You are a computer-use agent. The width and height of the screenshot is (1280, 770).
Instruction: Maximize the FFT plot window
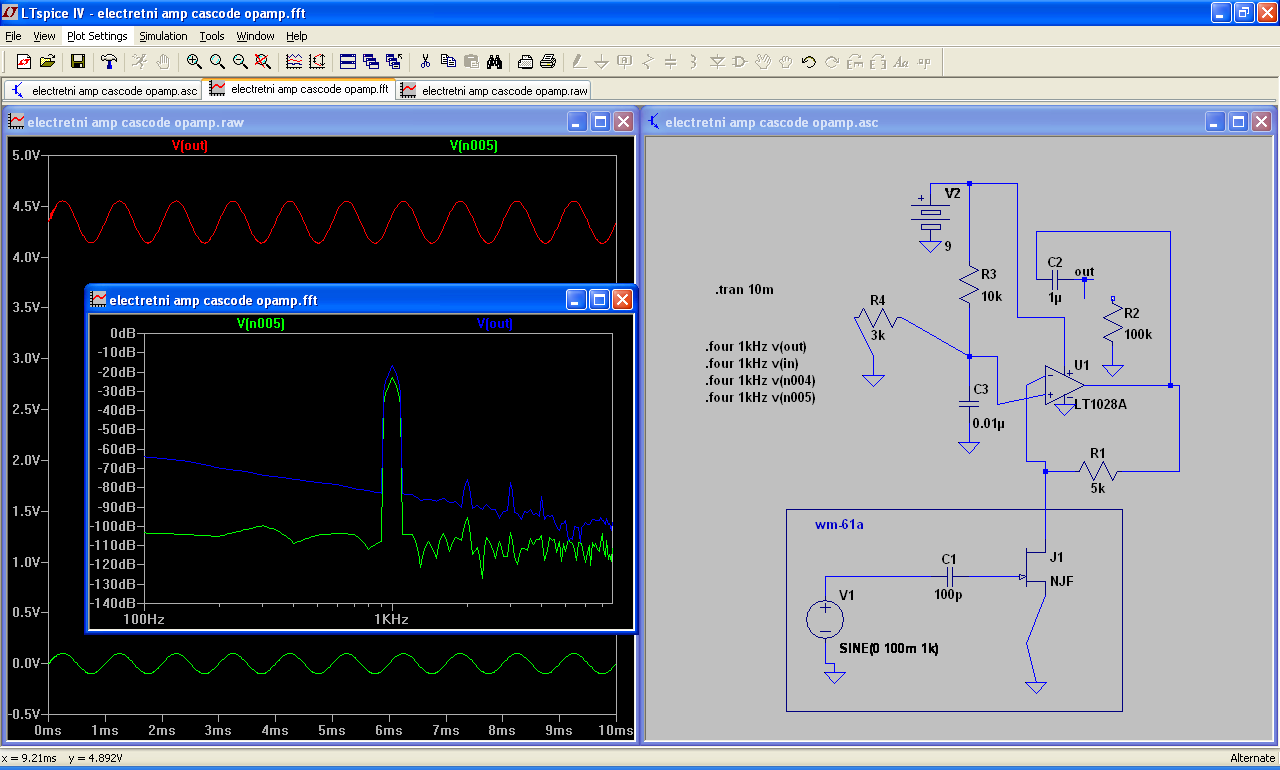(x=600, y=299)
